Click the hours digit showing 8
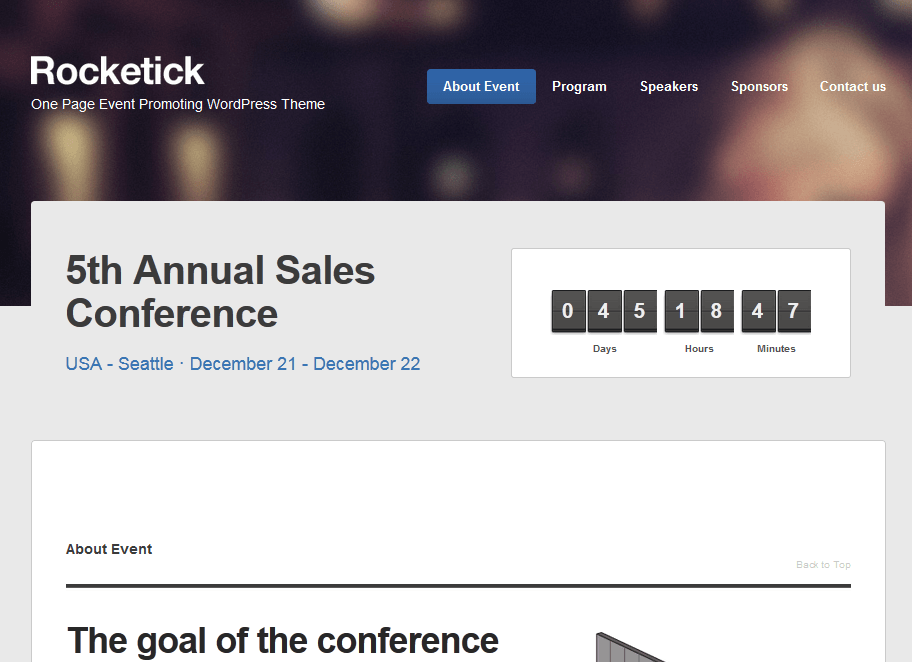This screenshot has width=912, height=662. 717,311
